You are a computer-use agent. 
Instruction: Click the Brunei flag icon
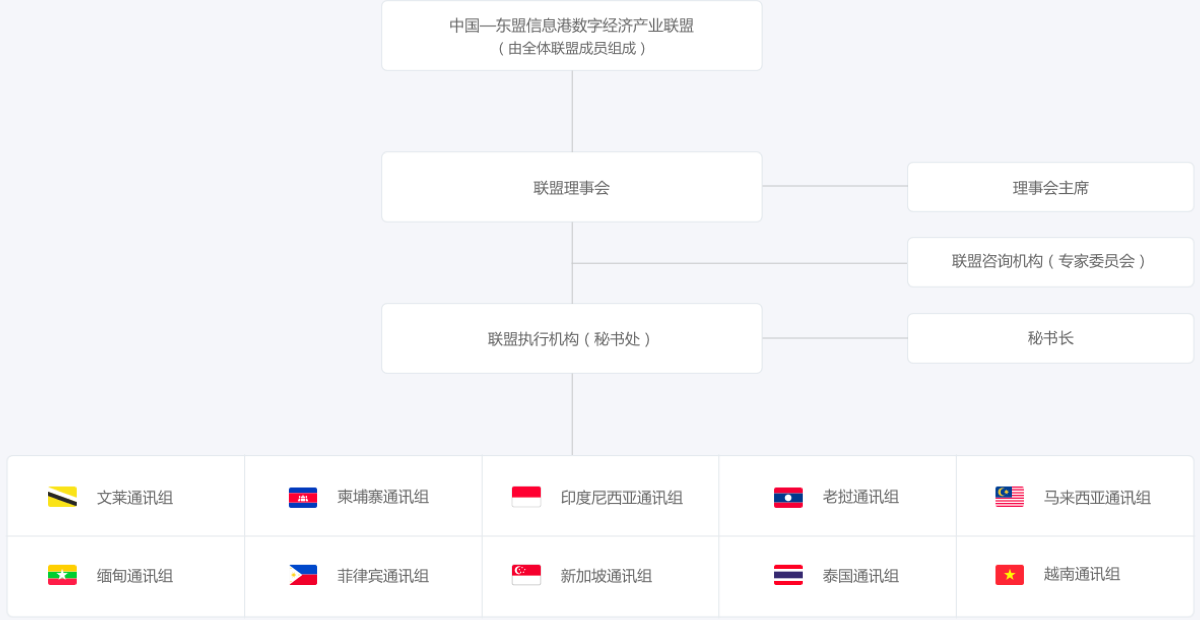pyautogui.click(x=62, y=497)
